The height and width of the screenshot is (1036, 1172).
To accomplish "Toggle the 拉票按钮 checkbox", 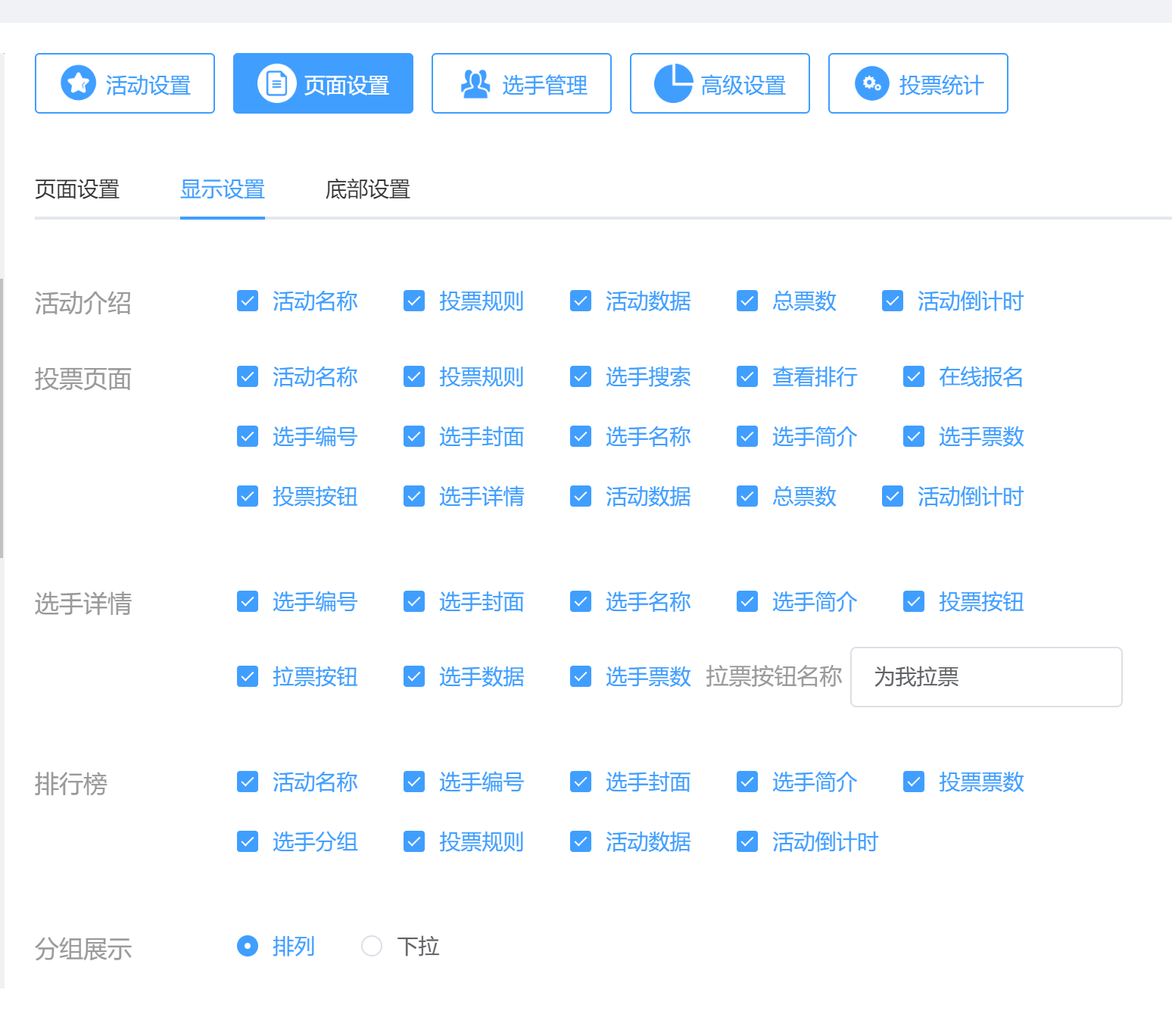I will (248, 676).
